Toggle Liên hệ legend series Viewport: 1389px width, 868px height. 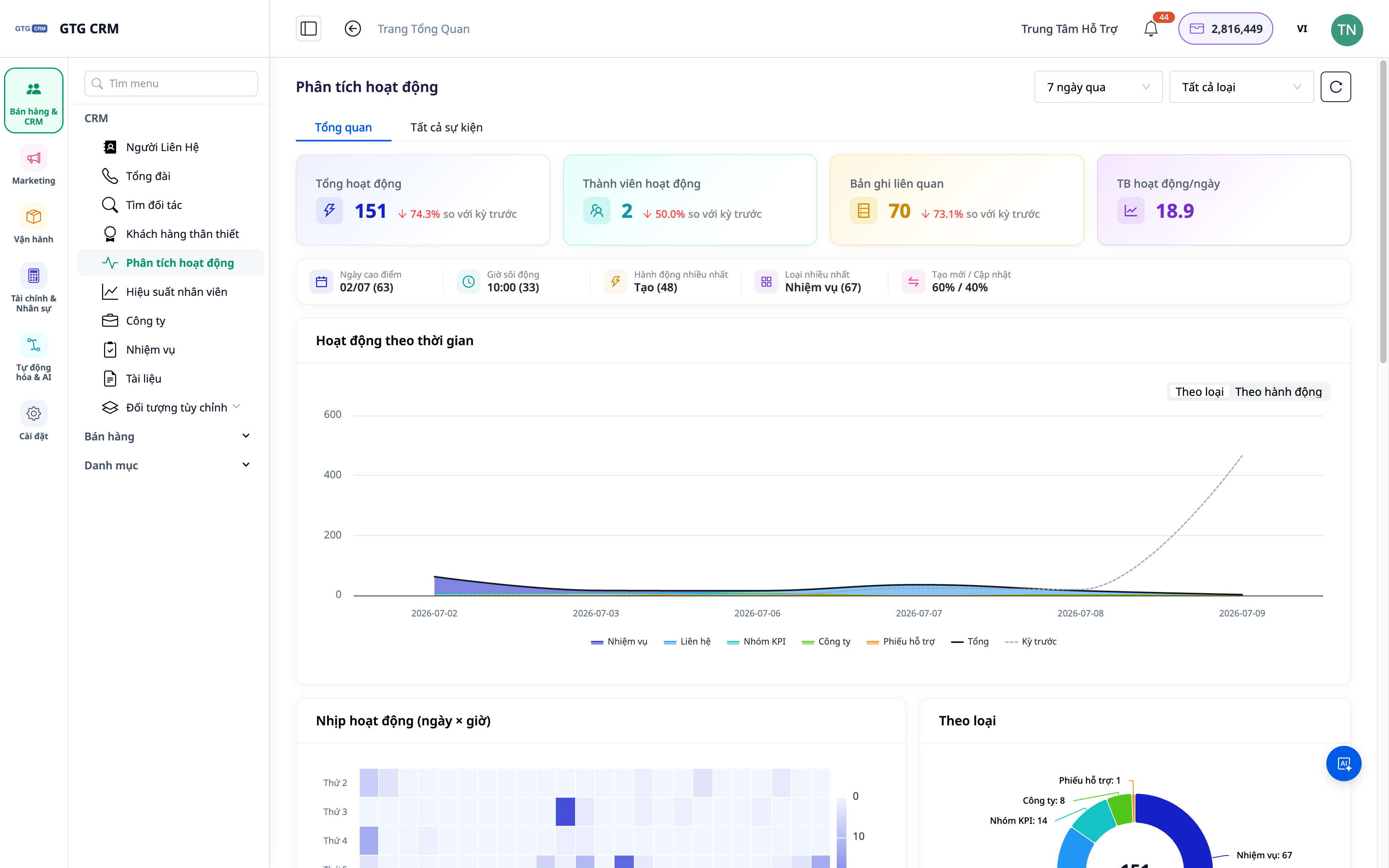687,641
